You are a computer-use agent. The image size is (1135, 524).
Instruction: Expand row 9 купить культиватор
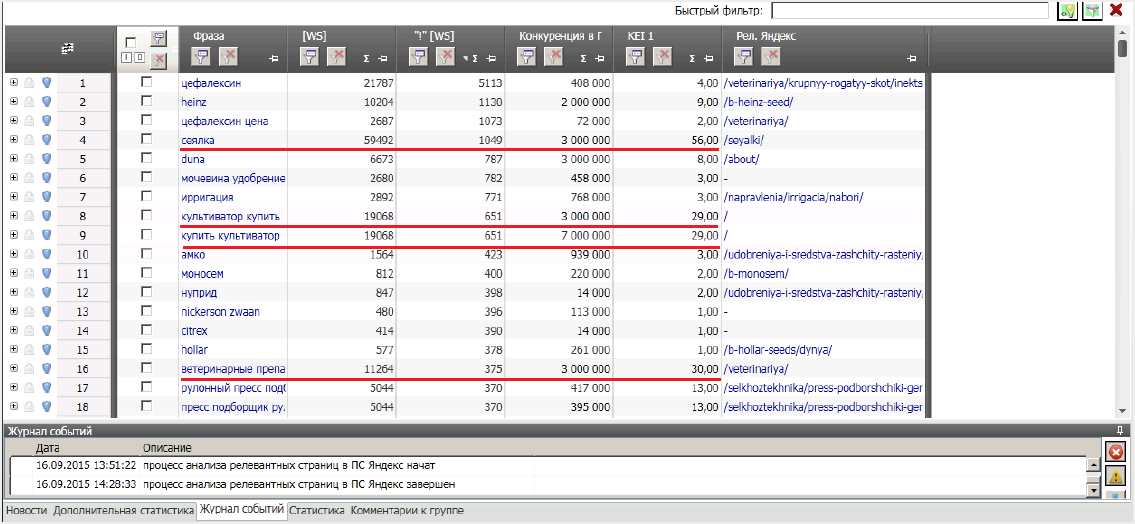[x=13, y=235]
